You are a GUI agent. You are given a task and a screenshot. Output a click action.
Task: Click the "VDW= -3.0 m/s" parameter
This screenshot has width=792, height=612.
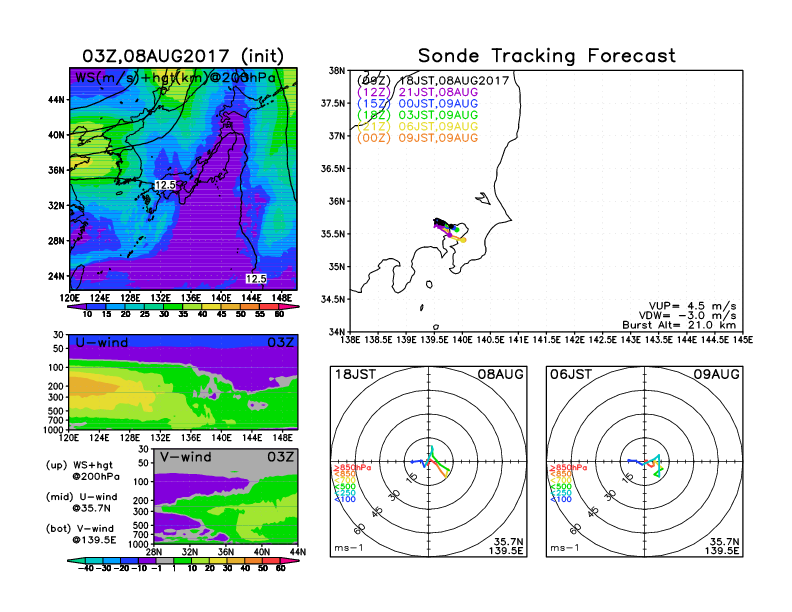point(687,316)
